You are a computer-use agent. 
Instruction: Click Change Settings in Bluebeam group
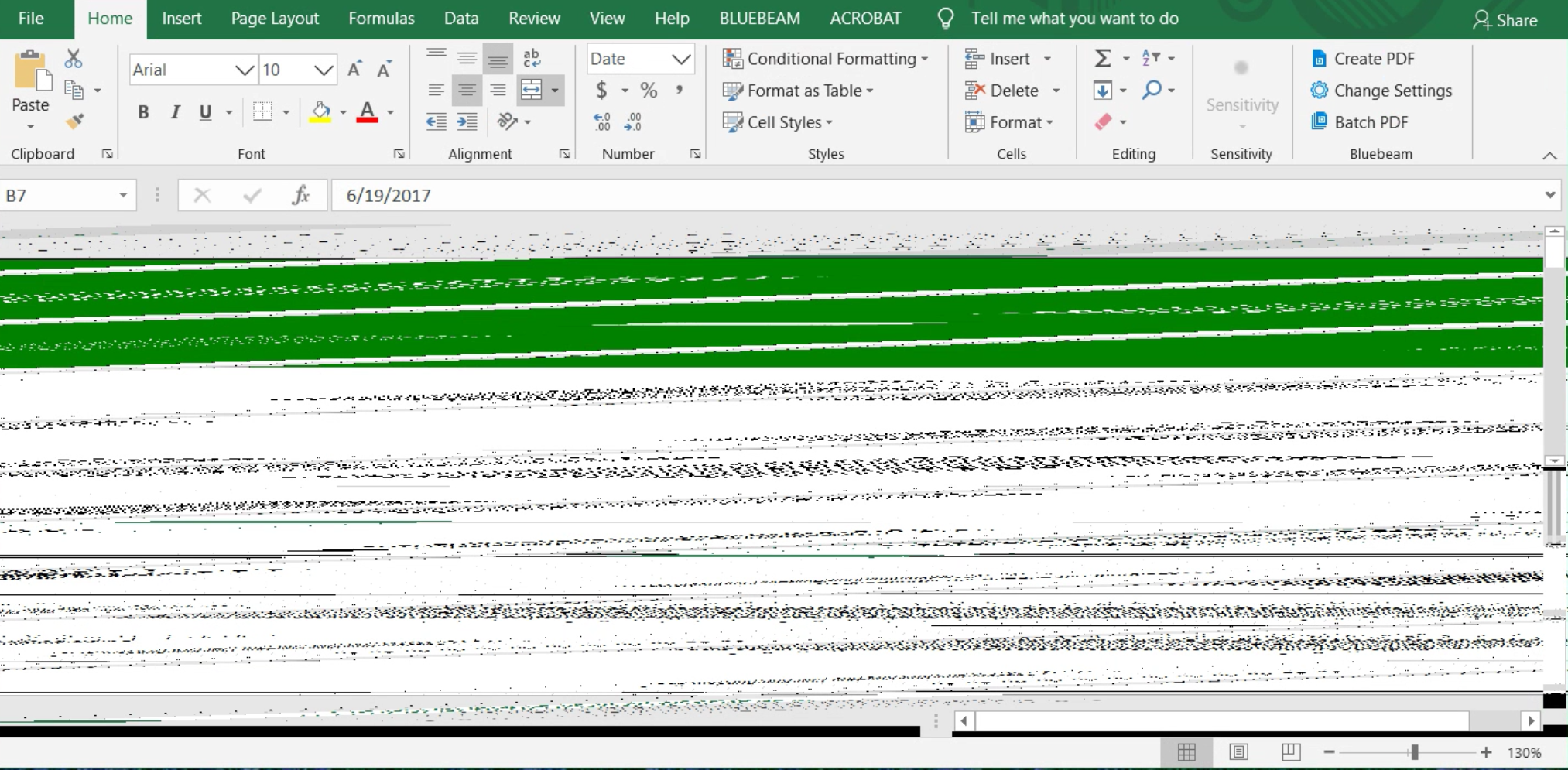pos(1381,91)
